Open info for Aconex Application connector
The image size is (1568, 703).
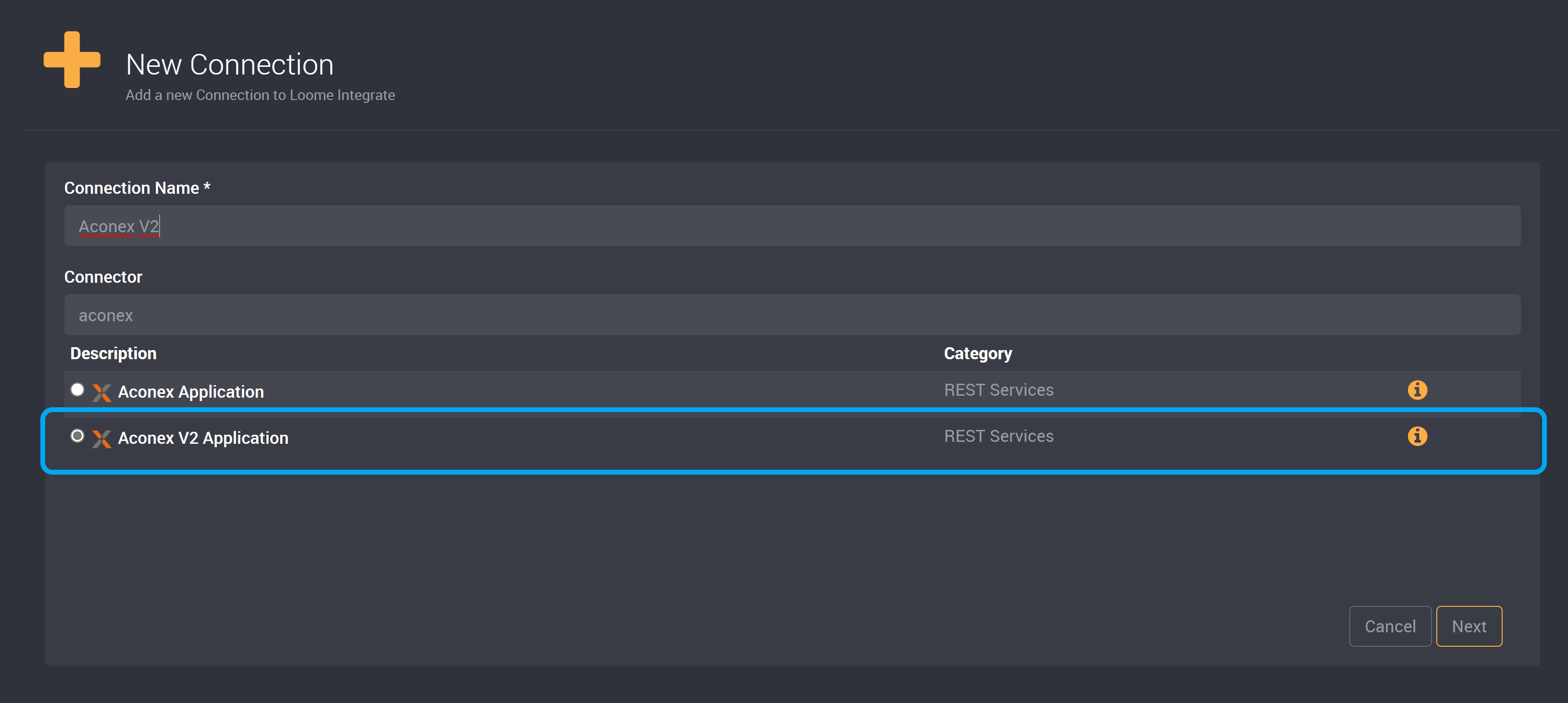click(1417, 389)
